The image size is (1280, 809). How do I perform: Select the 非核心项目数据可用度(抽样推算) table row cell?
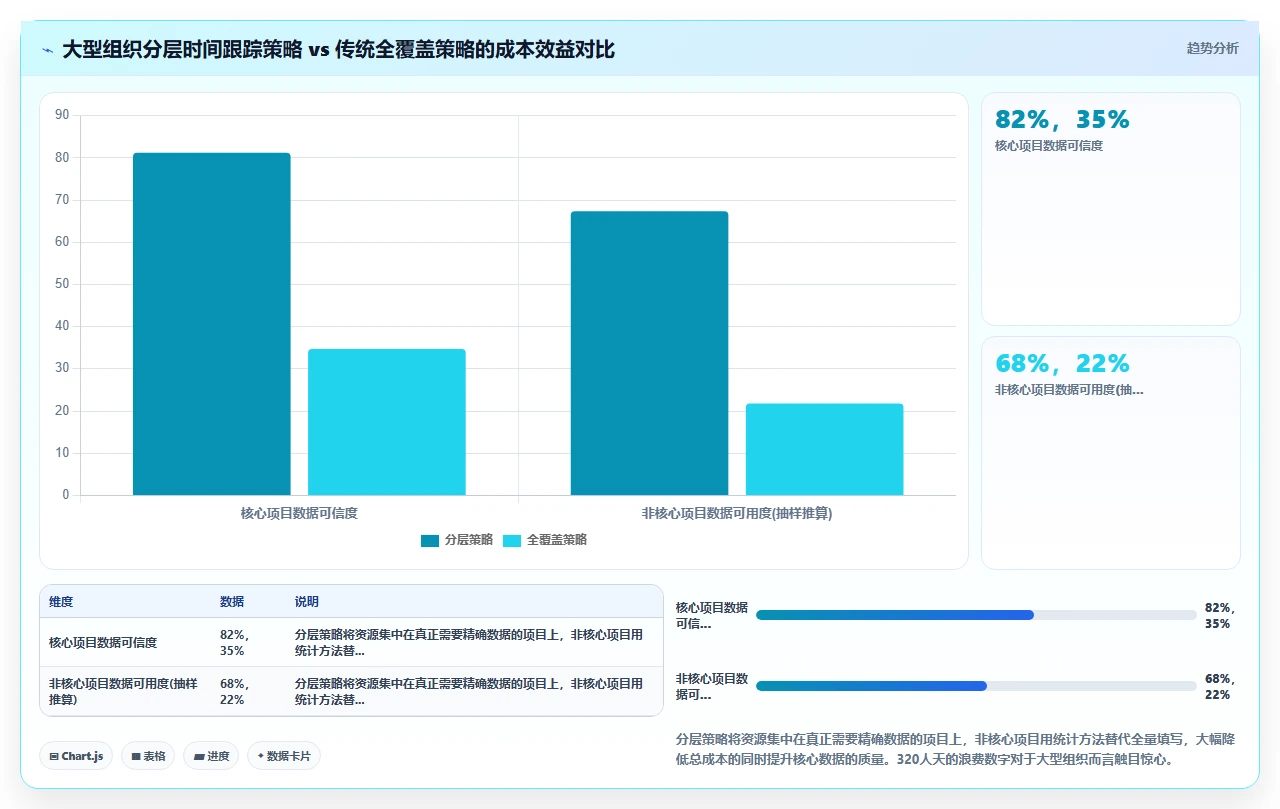[x=123, y=692]
